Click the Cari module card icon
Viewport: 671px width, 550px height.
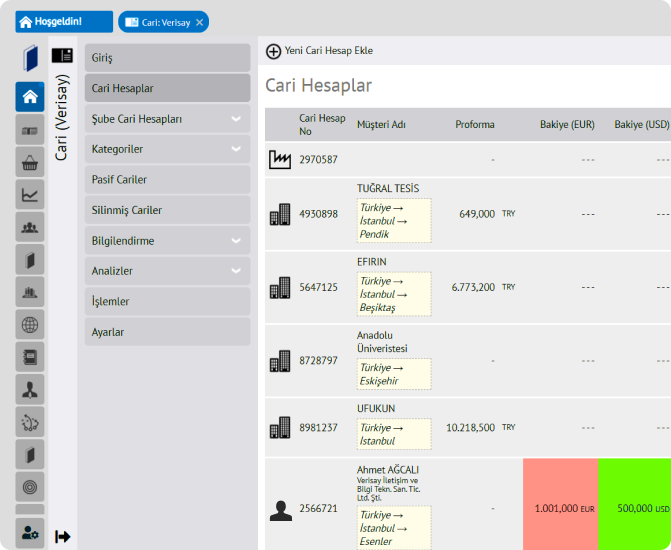[62, 56]
